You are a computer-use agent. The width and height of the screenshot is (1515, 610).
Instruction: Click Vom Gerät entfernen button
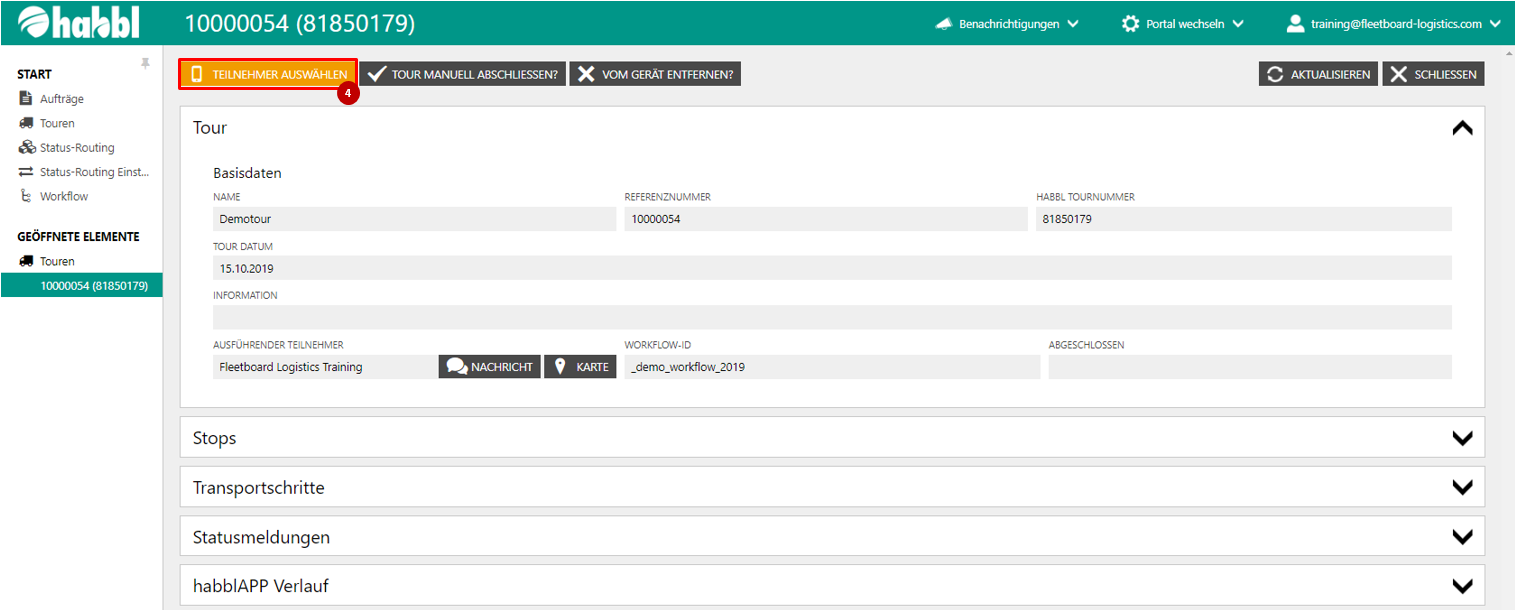(x=655, y=74)
